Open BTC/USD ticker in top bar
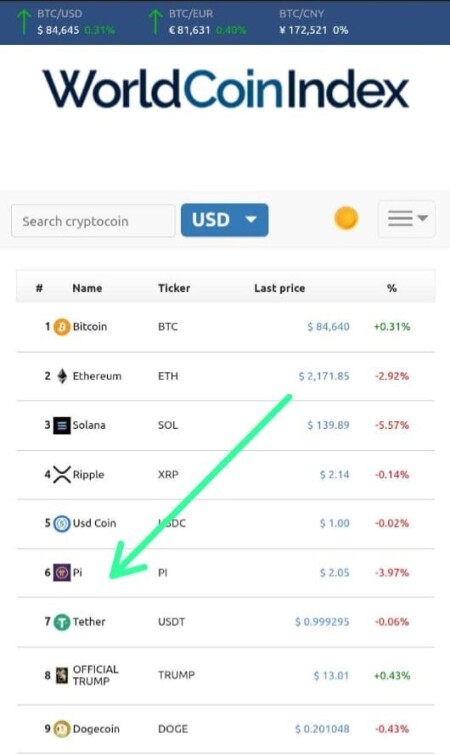This screenshot has height=756, width=450. tap(66, 22)
